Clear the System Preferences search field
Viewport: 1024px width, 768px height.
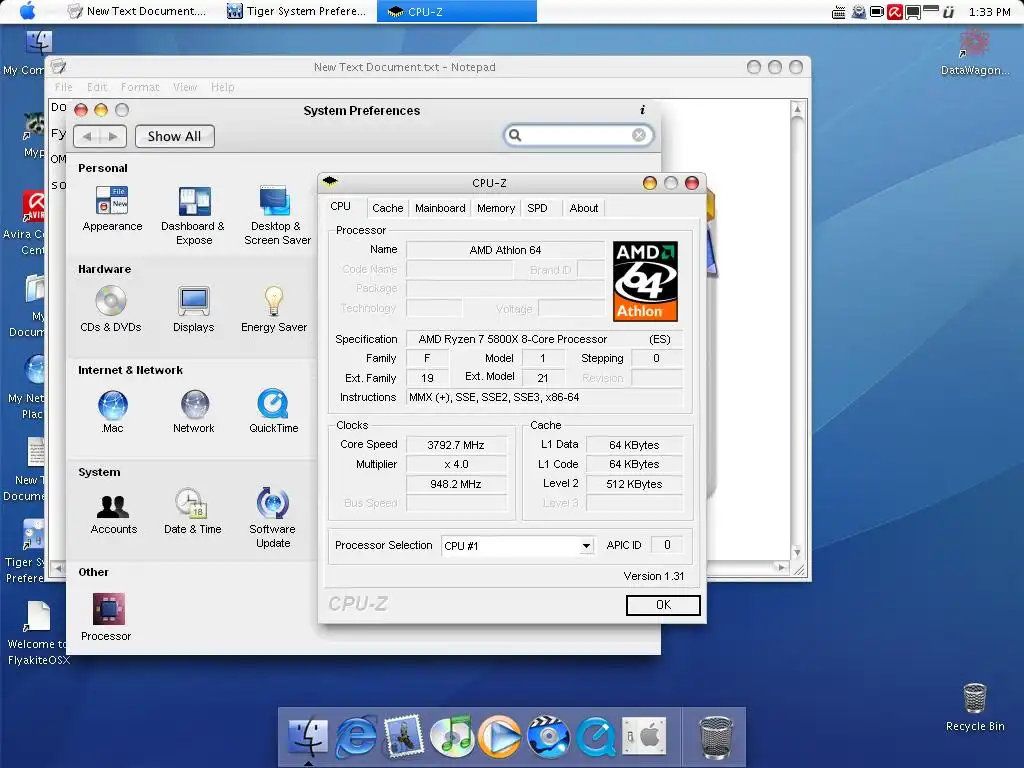639,135
